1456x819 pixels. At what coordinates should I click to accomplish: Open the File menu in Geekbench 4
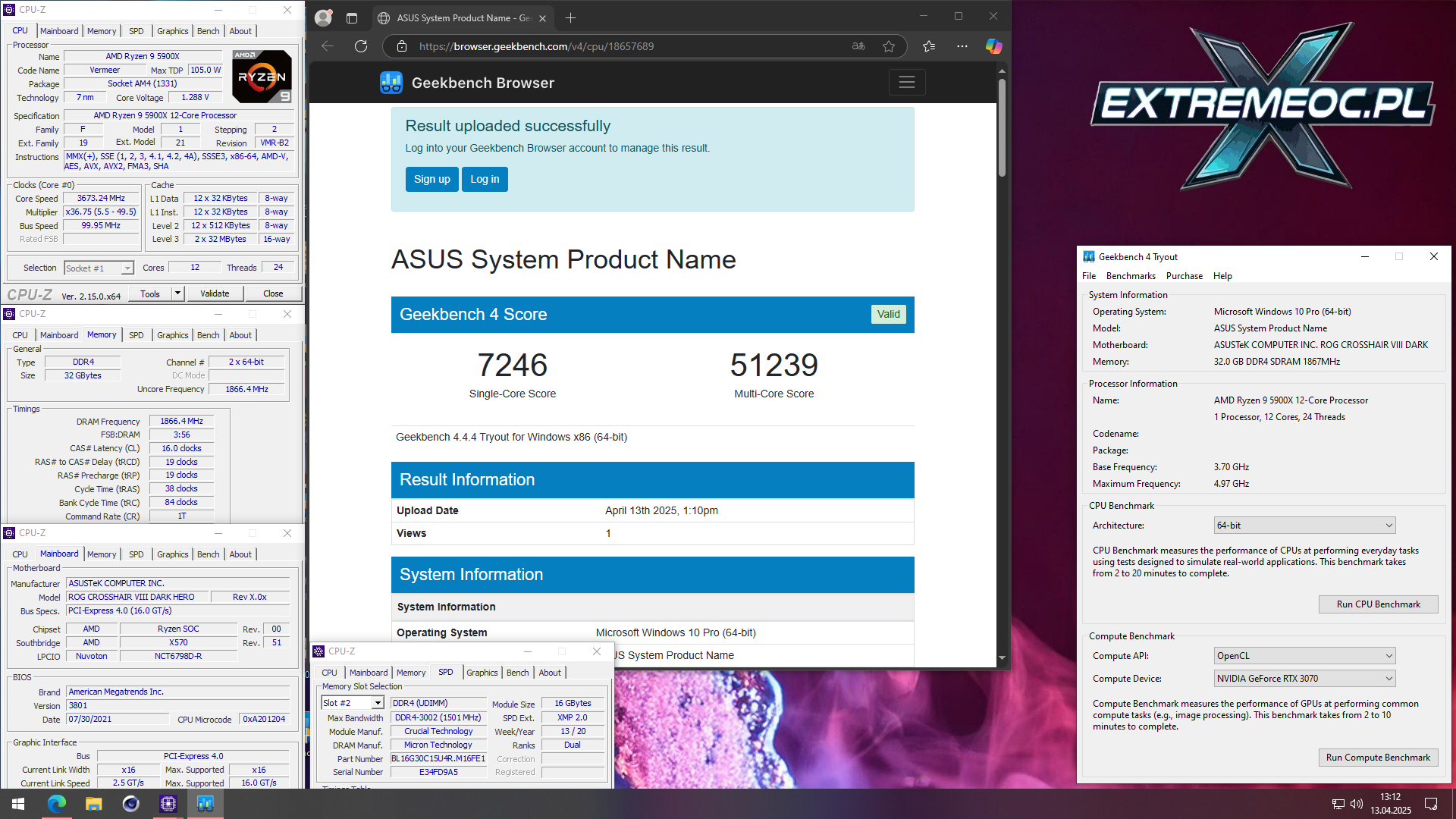tap(1089, 276)
